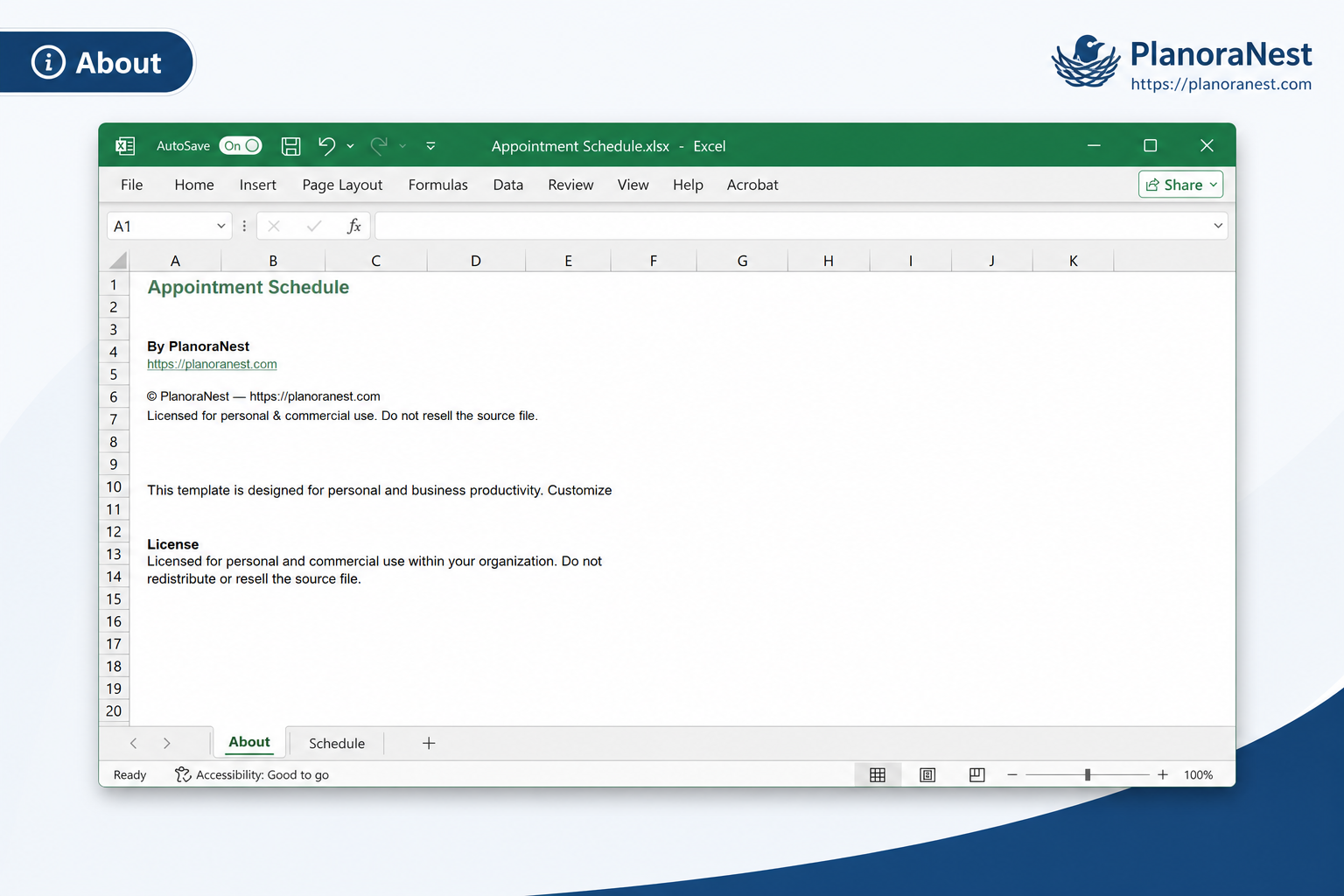Click the bold 'License' heading
Screen dimensions: 1344x896
coord(173,544)
